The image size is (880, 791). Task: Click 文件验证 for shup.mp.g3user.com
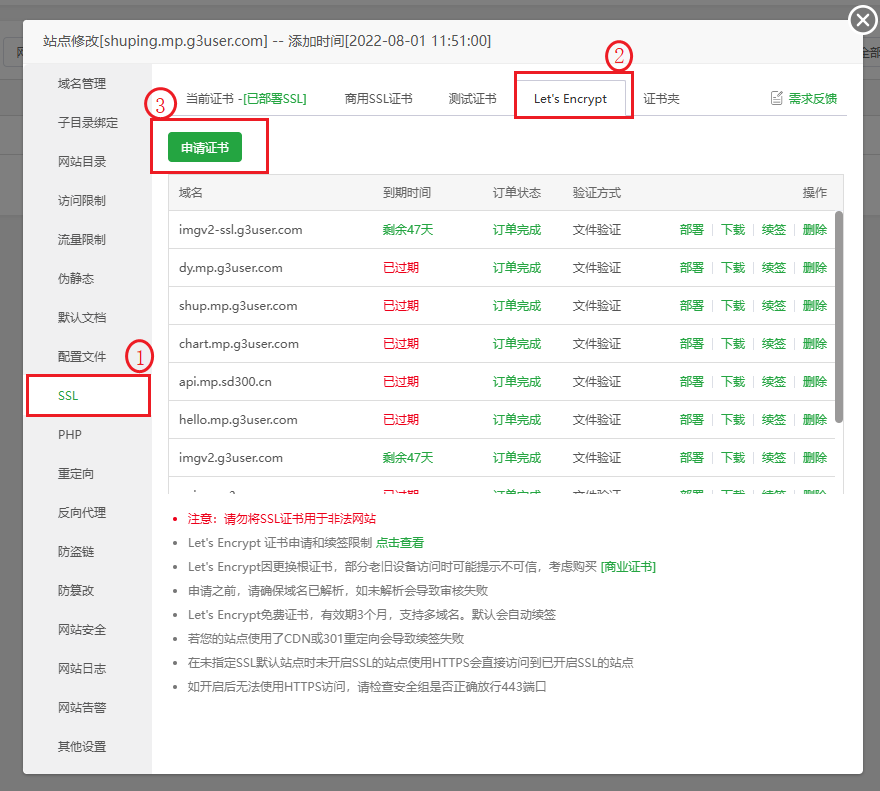[597, 306]
